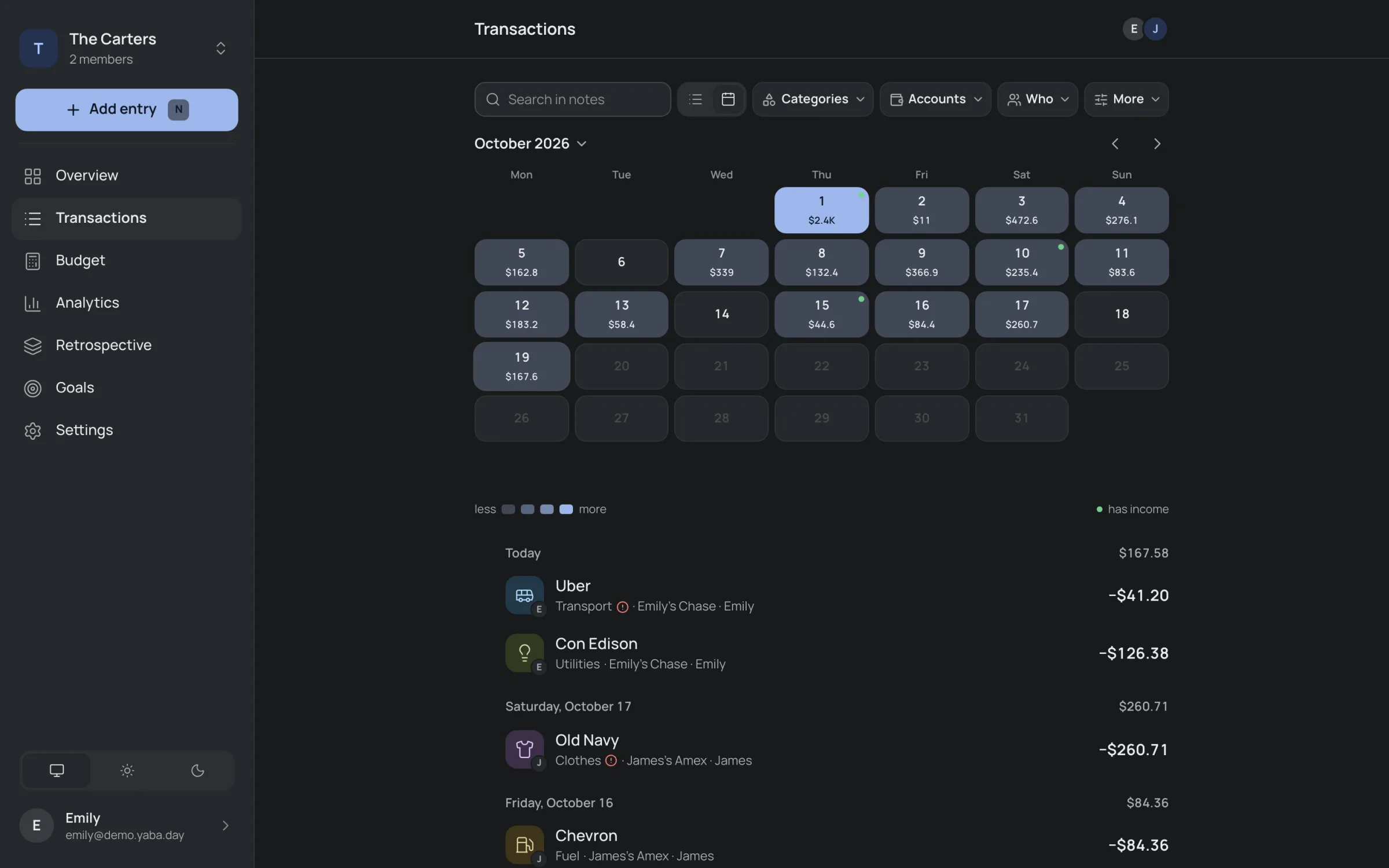Click the Chevron fuel pump icon
1389x868 pixels.
tap(524, 845)
